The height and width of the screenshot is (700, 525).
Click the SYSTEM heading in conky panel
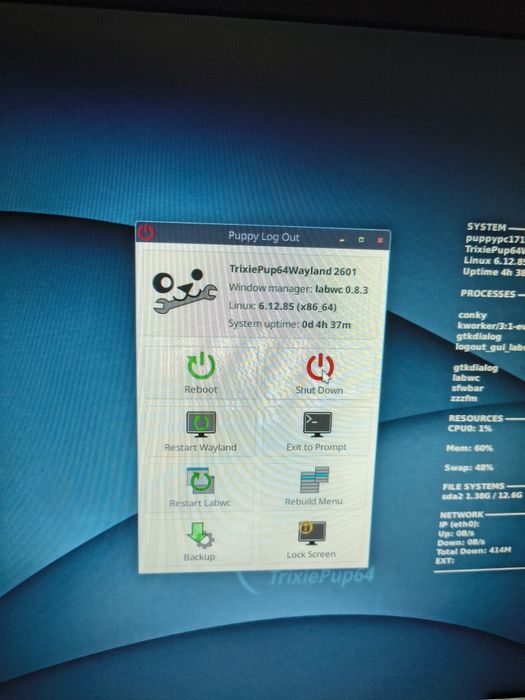click(486, 227)
